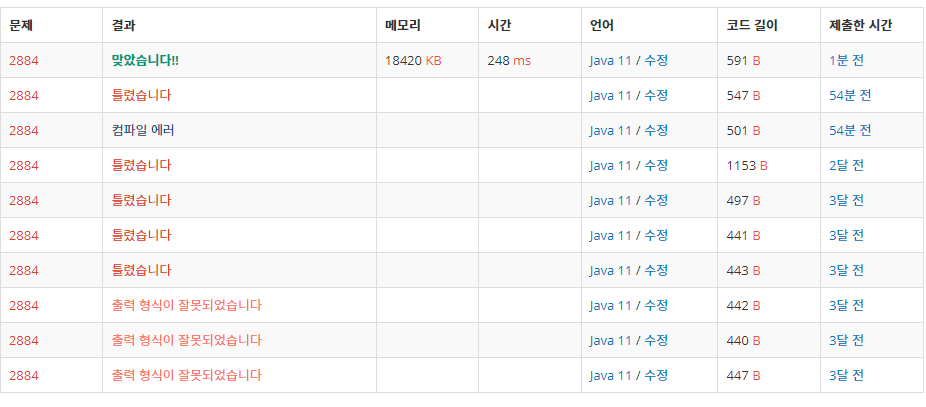Open problem 2884 in the 443 B row
This screenshot has height=407, width=926.
[24, 271]
